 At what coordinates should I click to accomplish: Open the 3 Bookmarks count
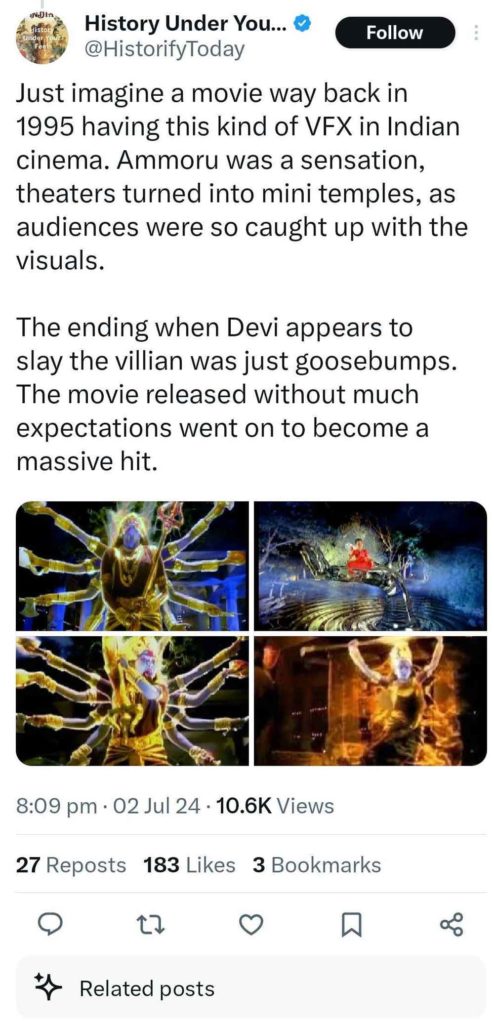click(316, 865)
